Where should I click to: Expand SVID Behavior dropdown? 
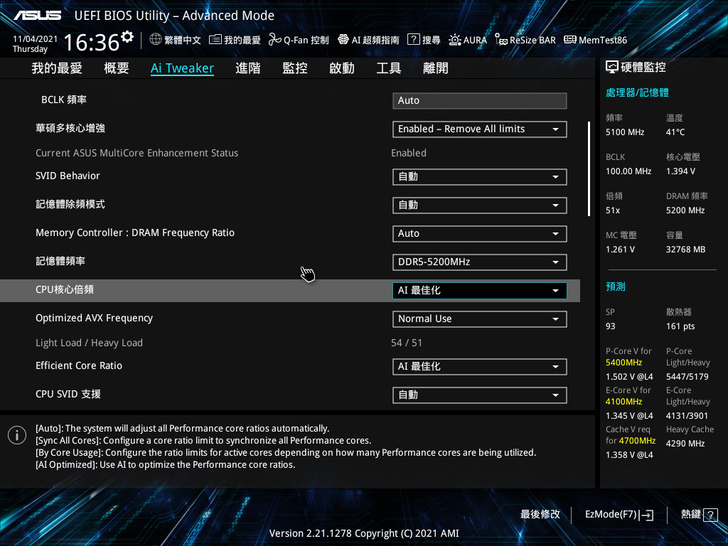pos(480,176)
